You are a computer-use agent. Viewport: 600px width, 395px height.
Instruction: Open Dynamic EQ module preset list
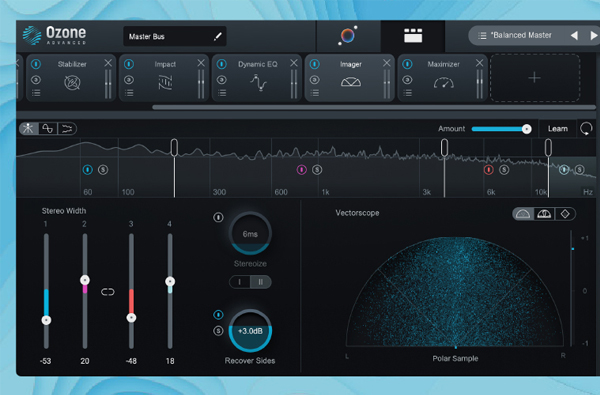222,93
